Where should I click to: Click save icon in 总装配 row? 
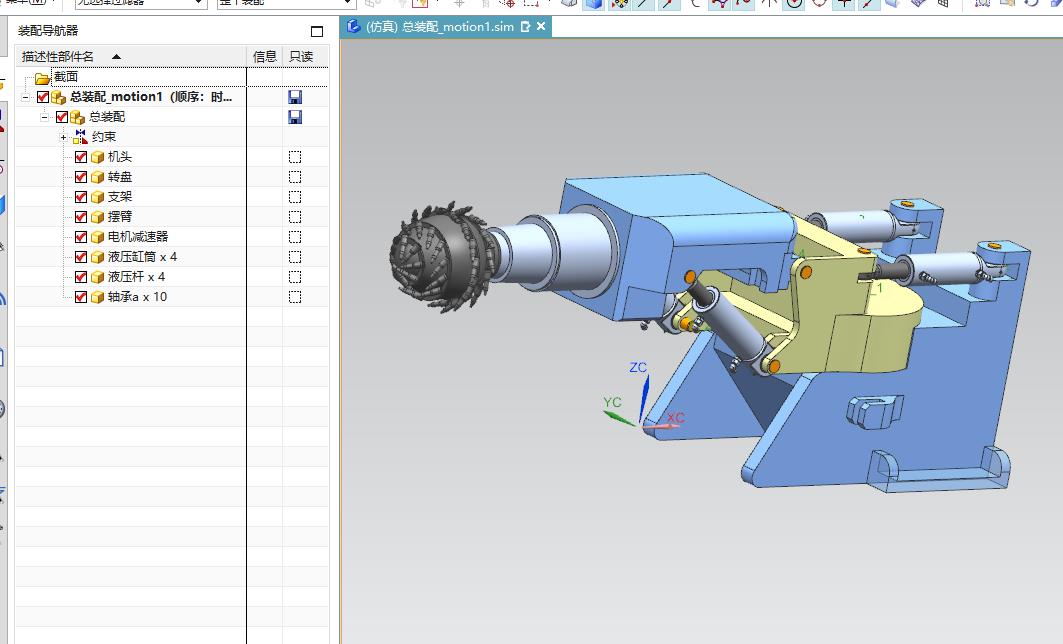[x=295, y=117]
